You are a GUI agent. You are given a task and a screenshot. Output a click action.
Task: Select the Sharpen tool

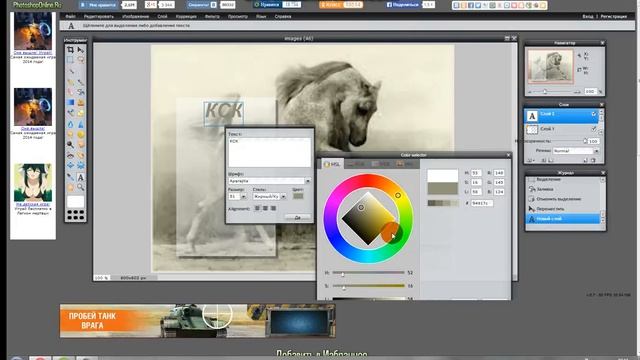(81, 124)
